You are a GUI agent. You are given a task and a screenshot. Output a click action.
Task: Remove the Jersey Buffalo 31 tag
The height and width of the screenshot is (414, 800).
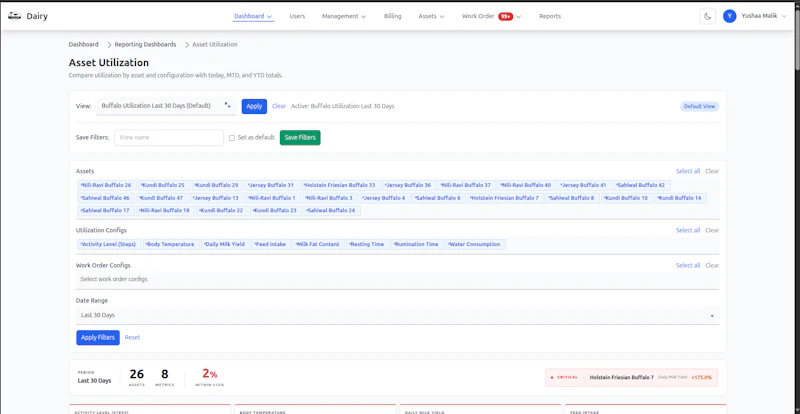tap(248, 185)
